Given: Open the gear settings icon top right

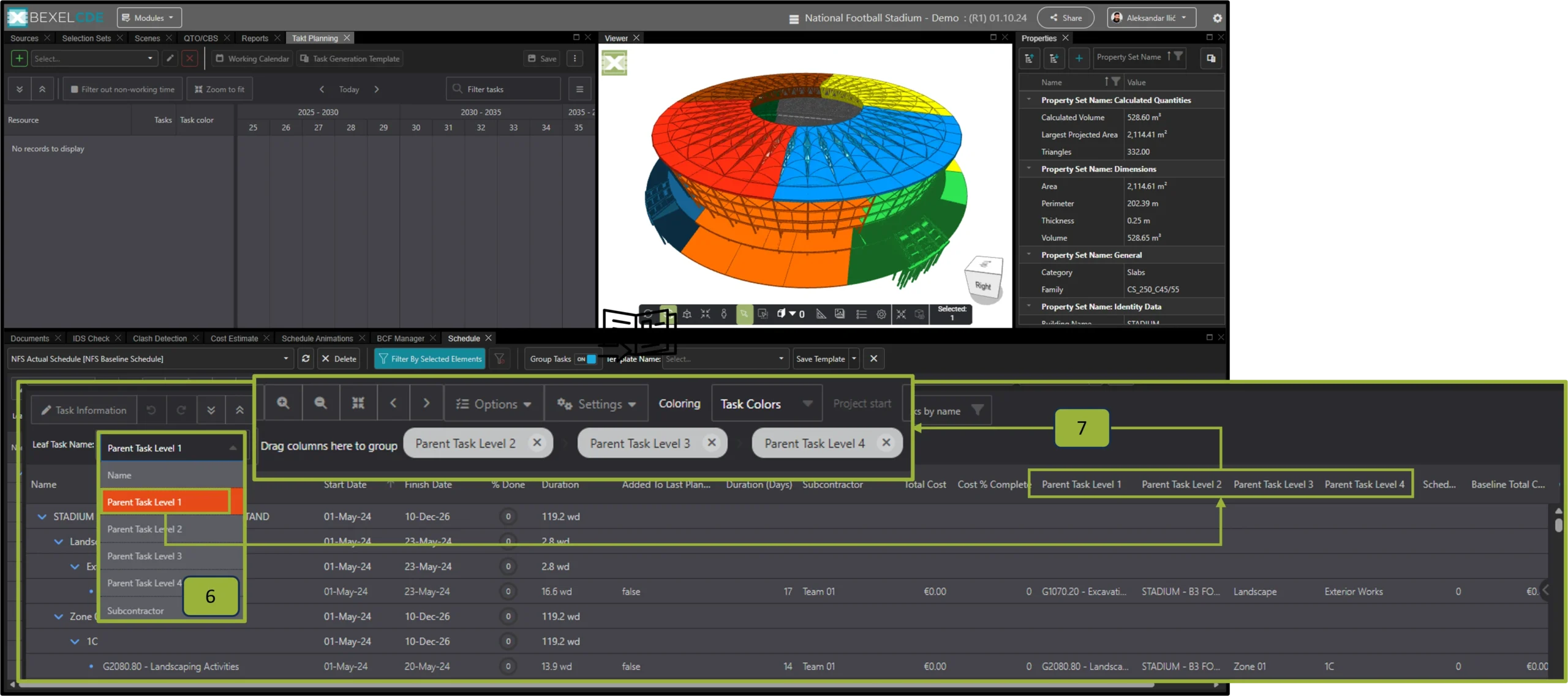Looking at the screenshot, I should click(x=1217, y=18).
